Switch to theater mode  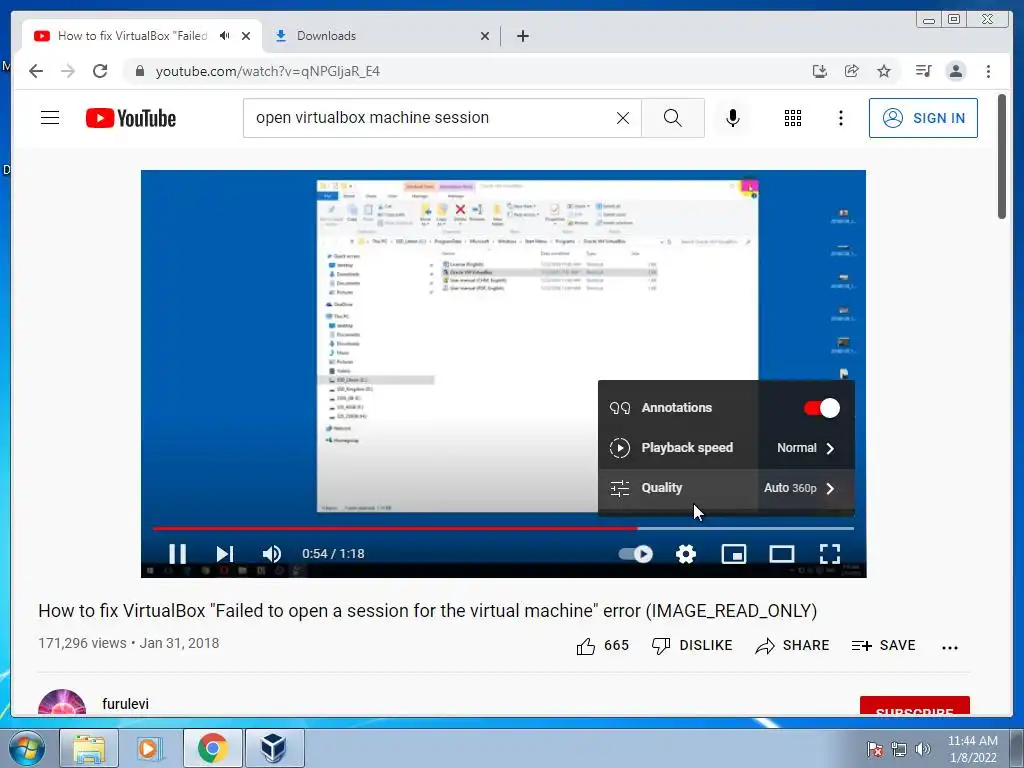[x=782, y=554]
